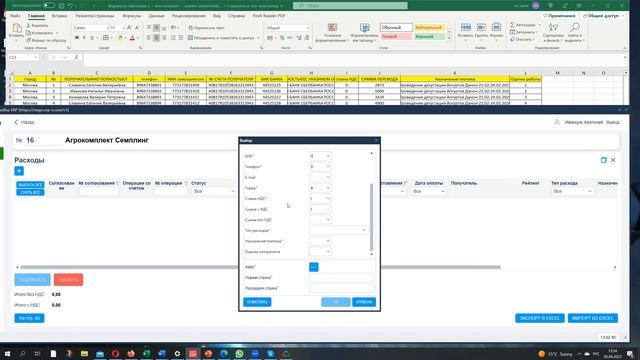Screen dimensions: 640x360
Task: Open the Ставка НДС column dropdown
Action: click(x=320, y=198)
